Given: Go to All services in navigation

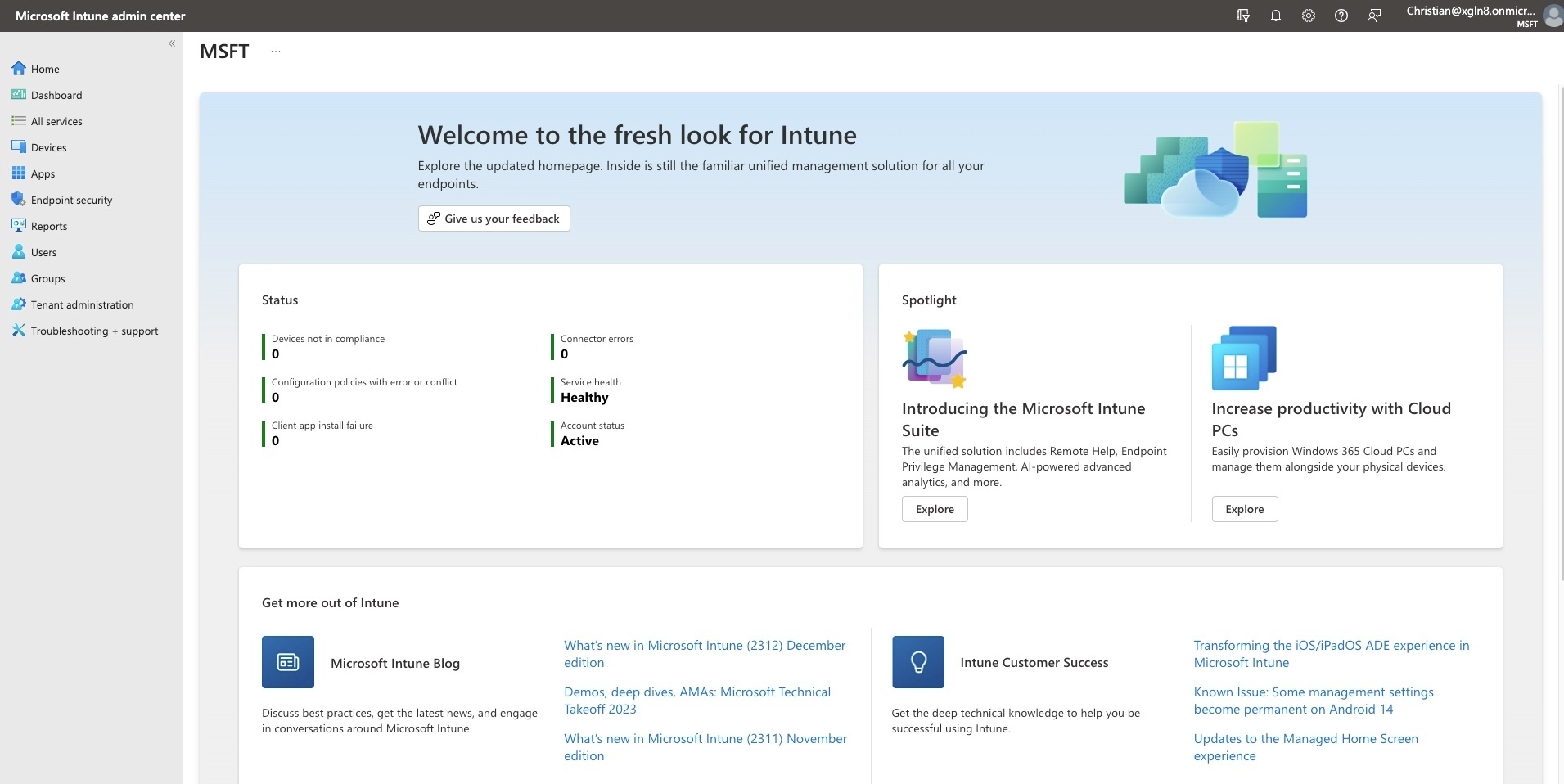Looking at the screenshot, I should [x=56, y=121].
